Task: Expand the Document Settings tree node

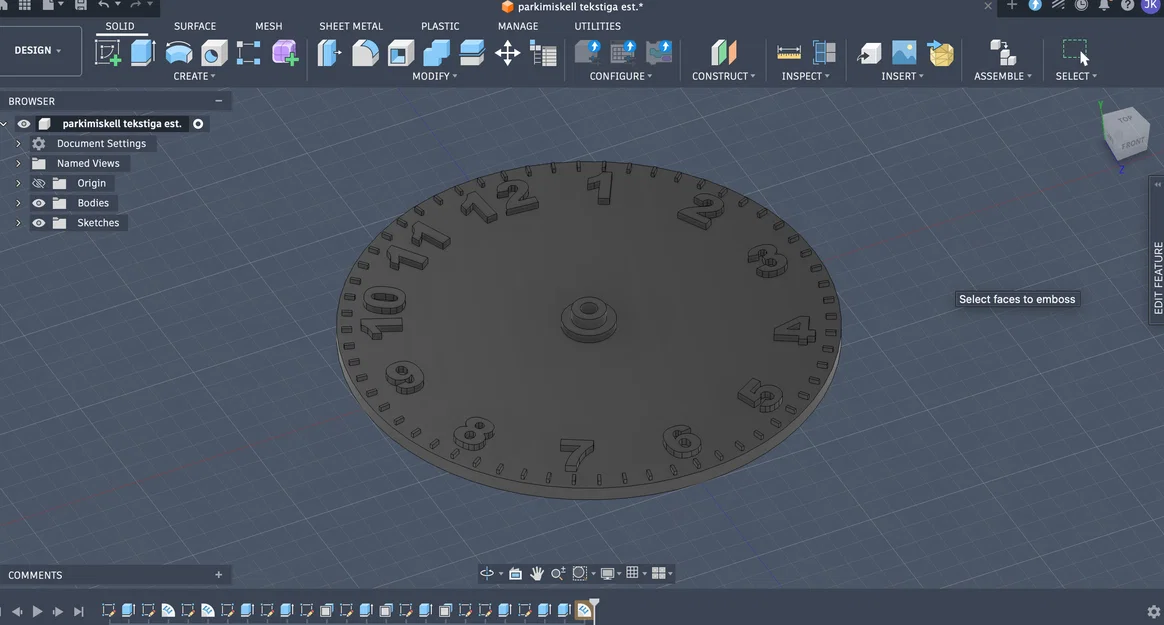Action: [19, 143]
